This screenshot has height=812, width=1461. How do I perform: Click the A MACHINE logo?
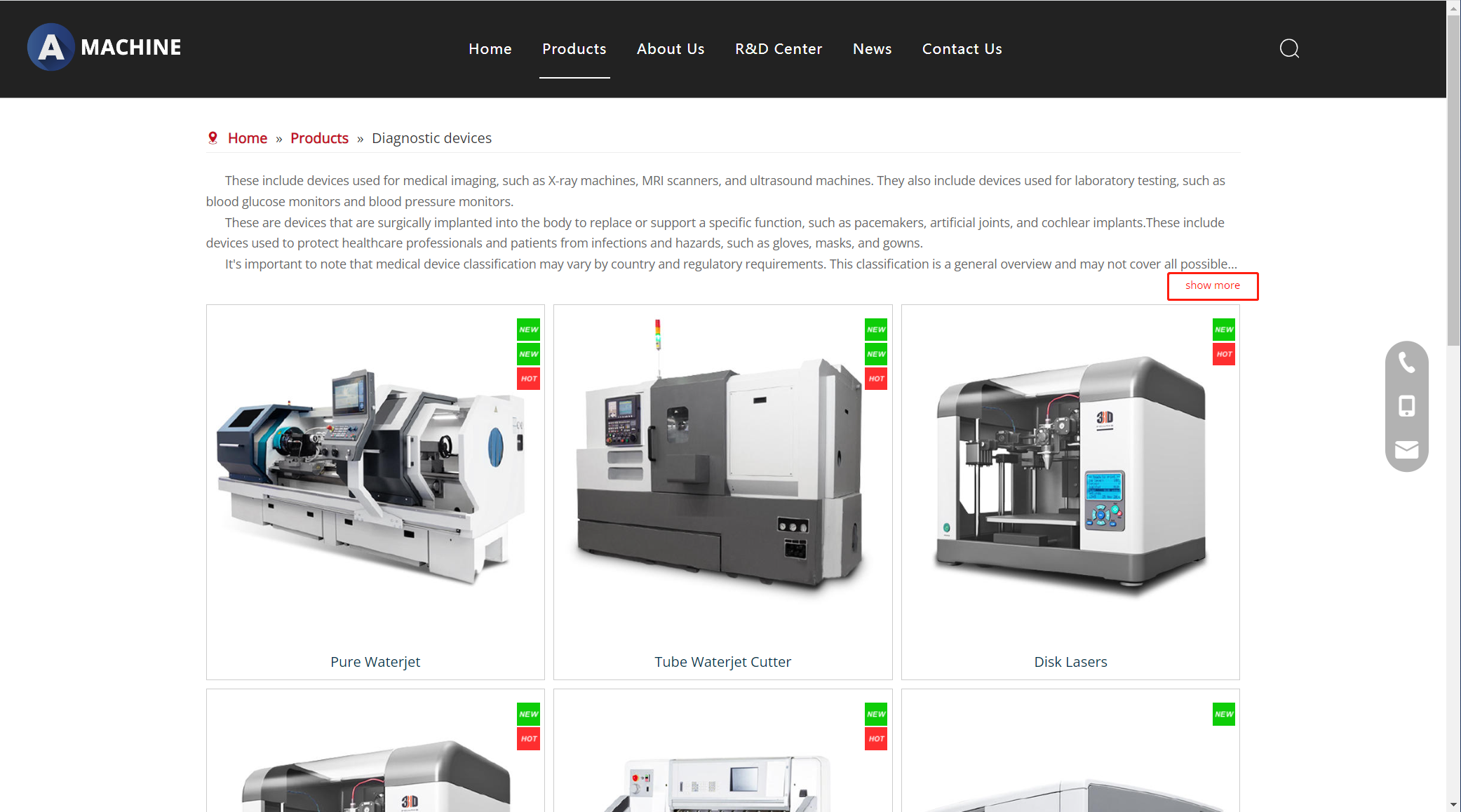click(105, 47)
